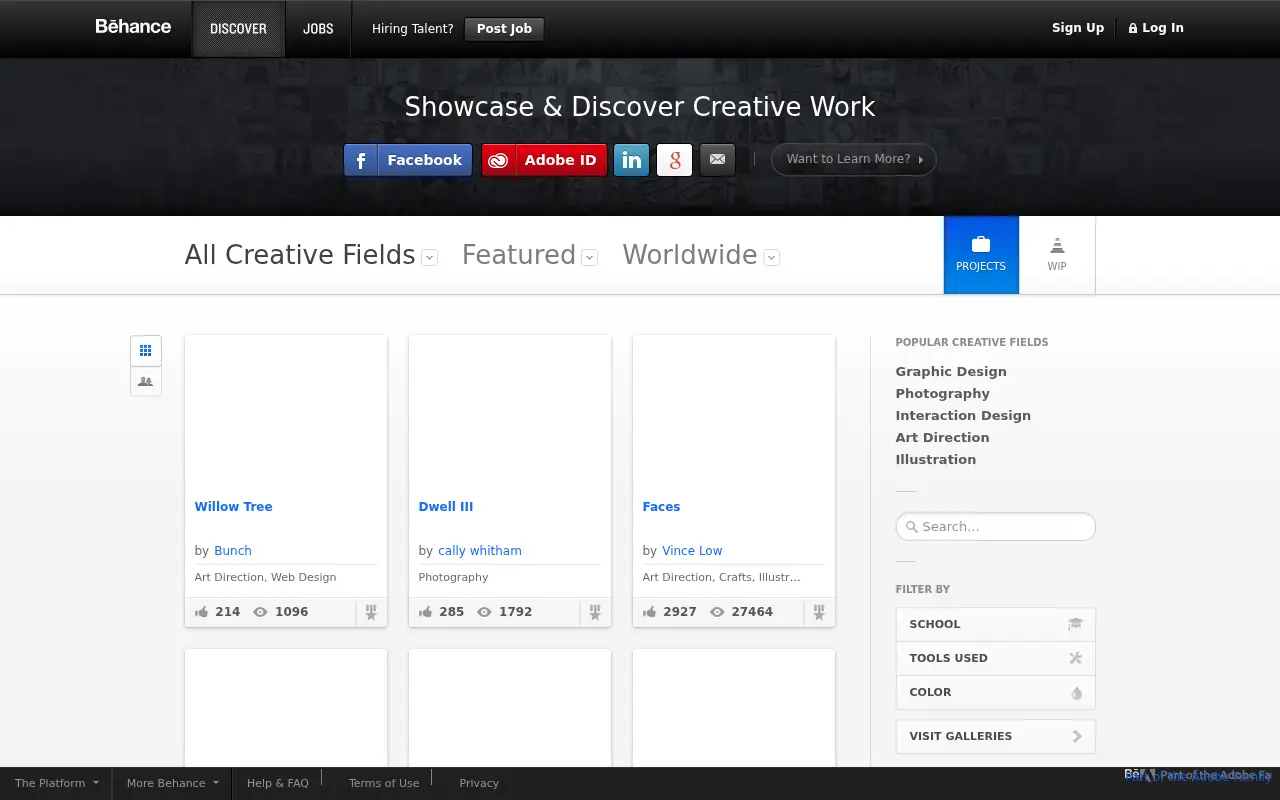Switch to people view icon
Viewport: 1280px width, 800px height.
[x=146, y=381]
